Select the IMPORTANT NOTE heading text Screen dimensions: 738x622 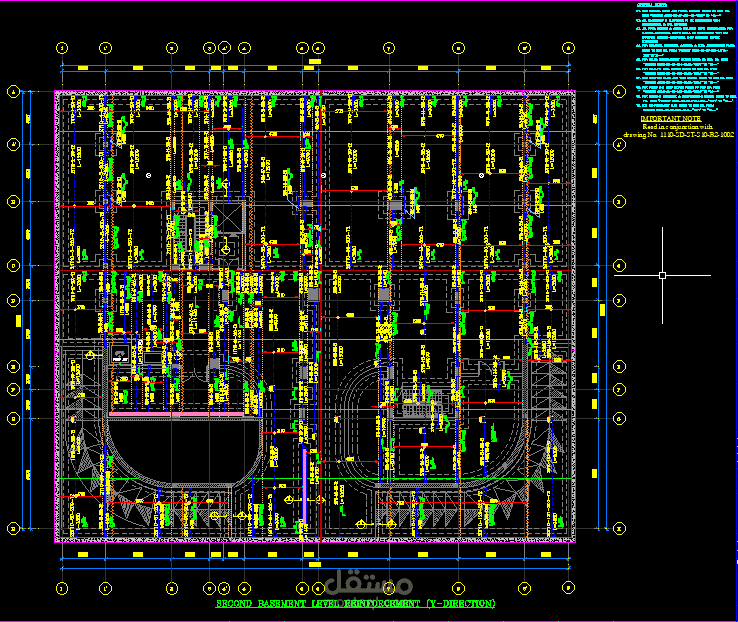(x=671, y=119)
